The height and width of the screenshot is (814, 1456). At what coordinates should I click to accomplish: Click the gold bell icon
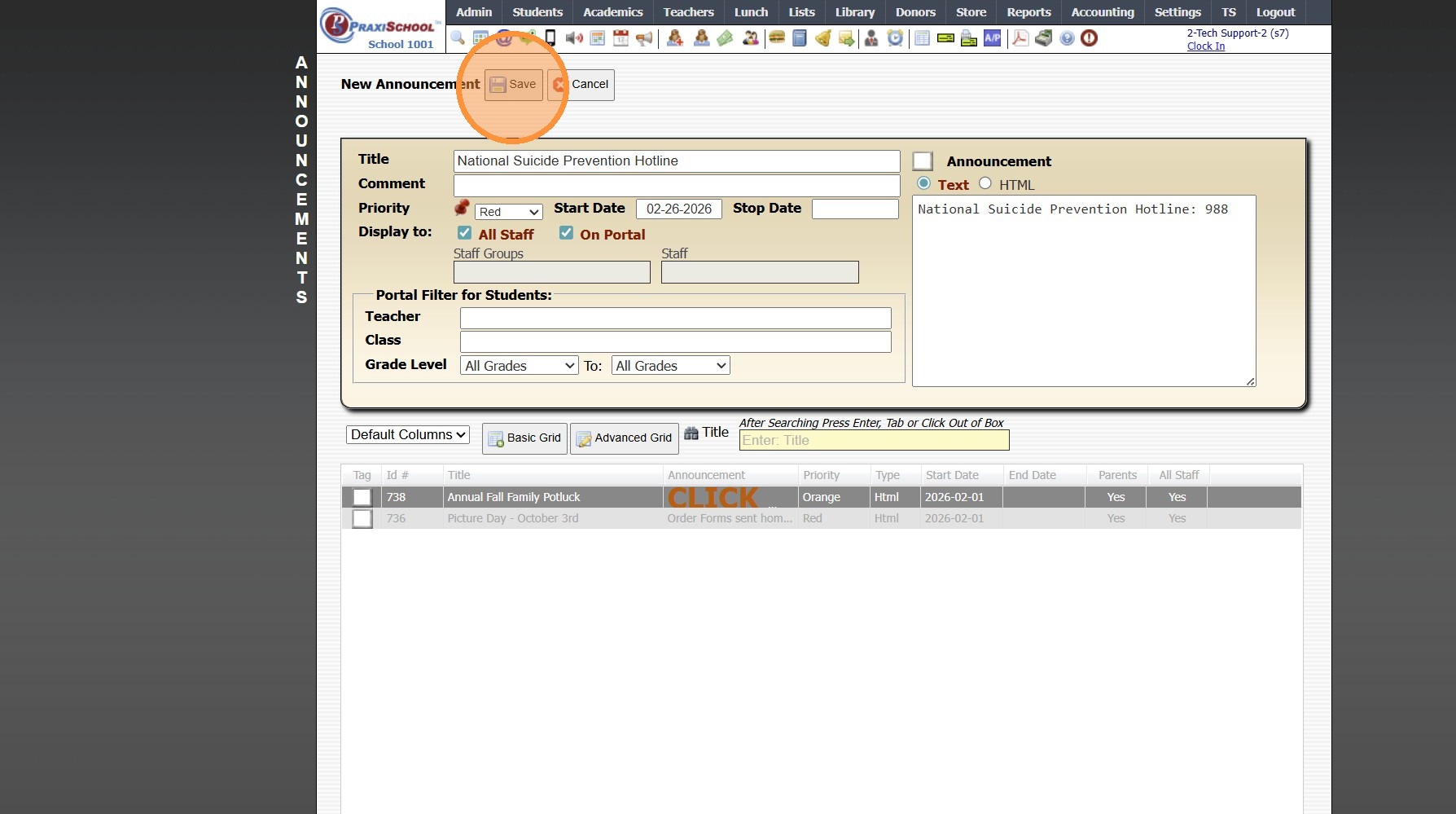(823, 37)
